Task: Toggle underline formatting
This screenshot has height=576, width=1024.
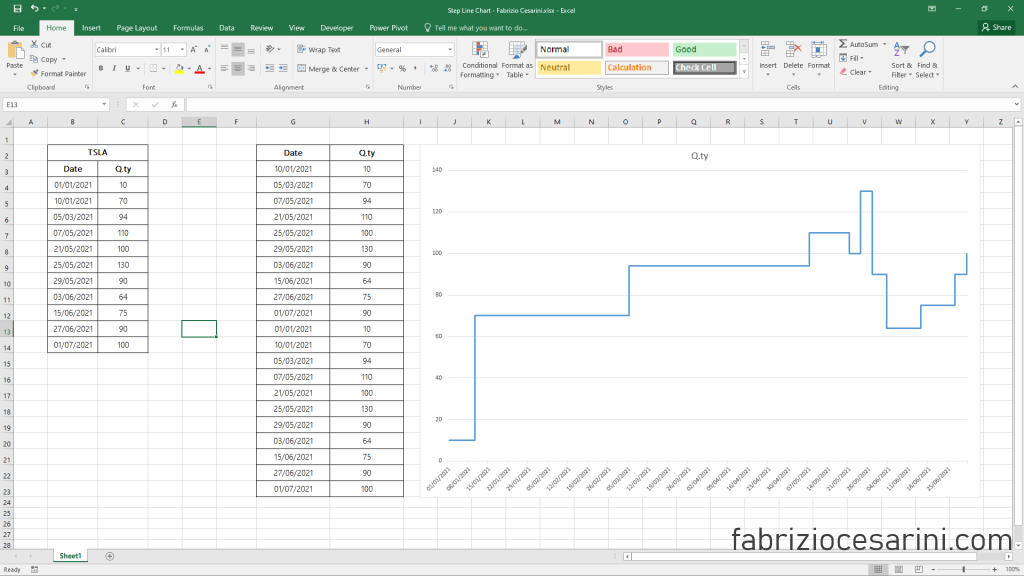Action: [127, 68]
